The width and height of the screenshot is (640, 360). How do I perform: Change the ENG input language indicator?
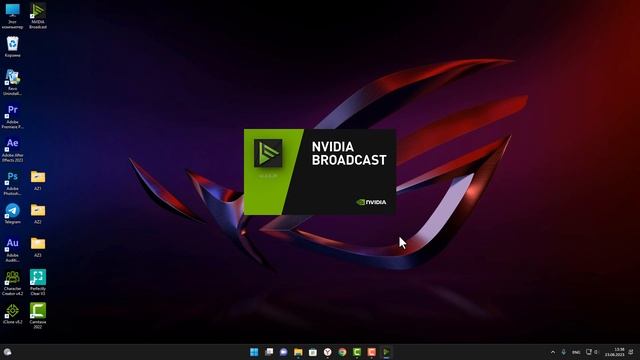point(576,352)
